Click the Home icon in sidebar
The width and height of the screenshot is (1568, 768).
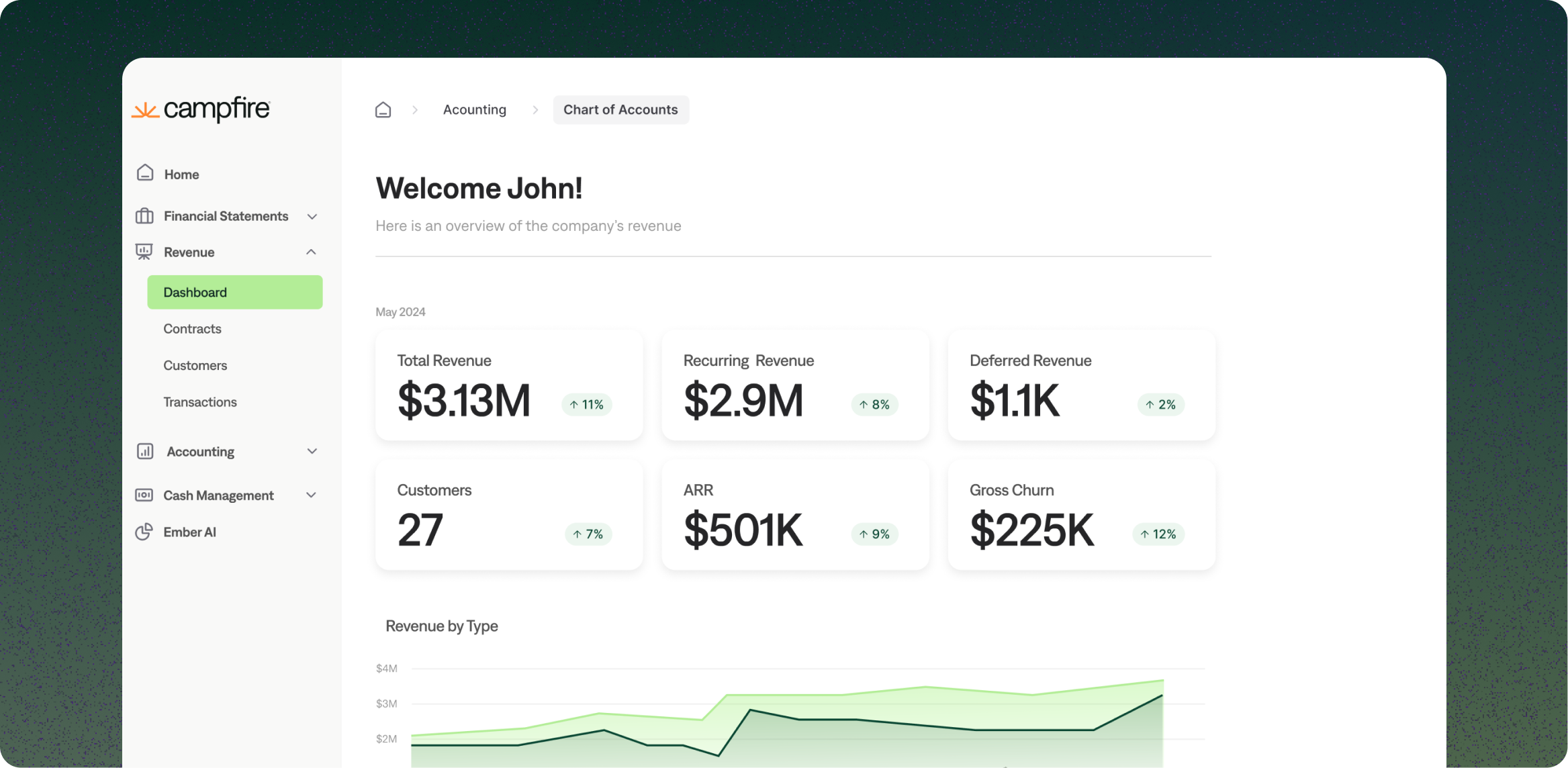[145, 173]
